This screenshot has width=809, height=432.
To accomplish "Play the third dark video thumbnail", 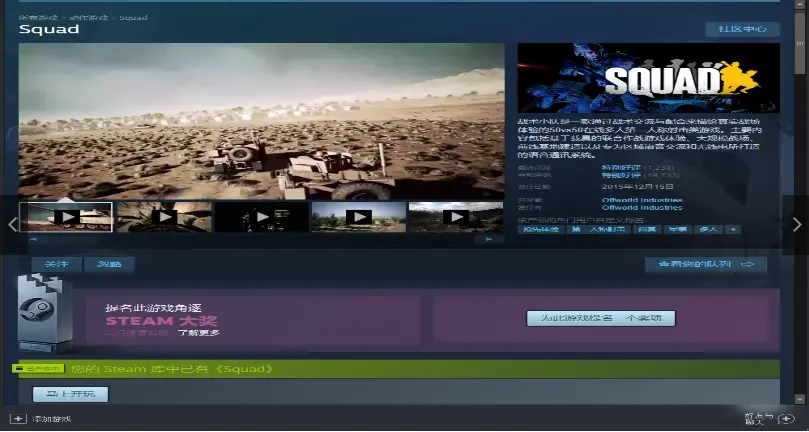I will (262, 217).
